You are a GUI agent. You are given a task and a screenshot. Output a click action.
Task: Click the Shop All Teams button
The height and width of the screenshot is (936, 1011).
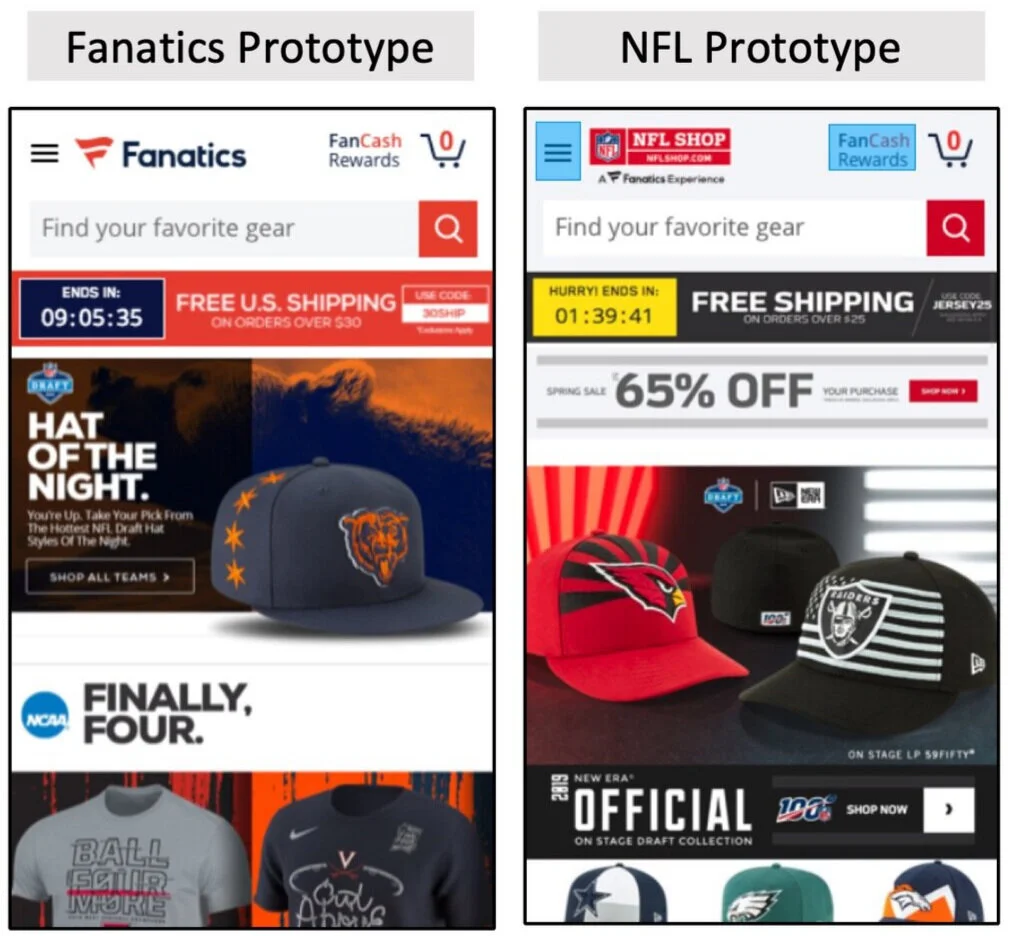(x=110, y=576)
